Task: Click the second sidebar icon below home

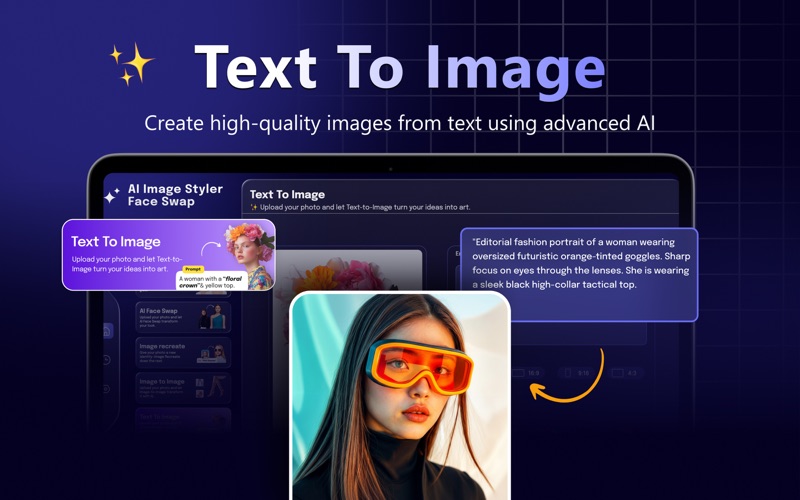Action: pyautogui.click(x=106, y=360)
